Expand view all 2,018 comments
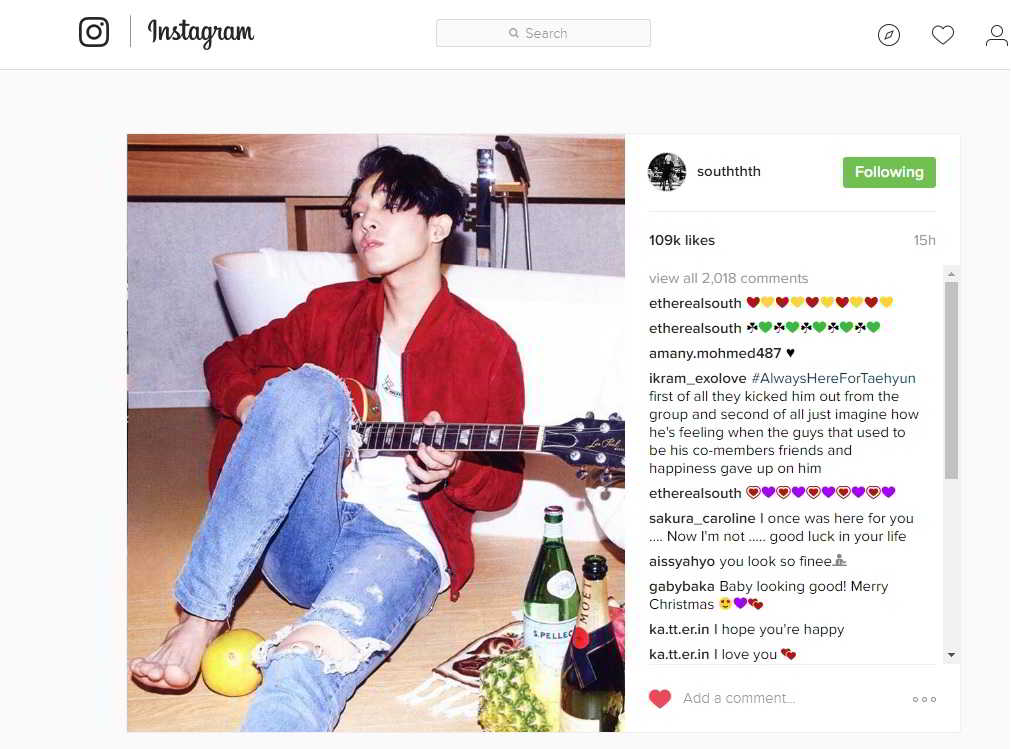 pyautogui.click(x=728, y=278)
